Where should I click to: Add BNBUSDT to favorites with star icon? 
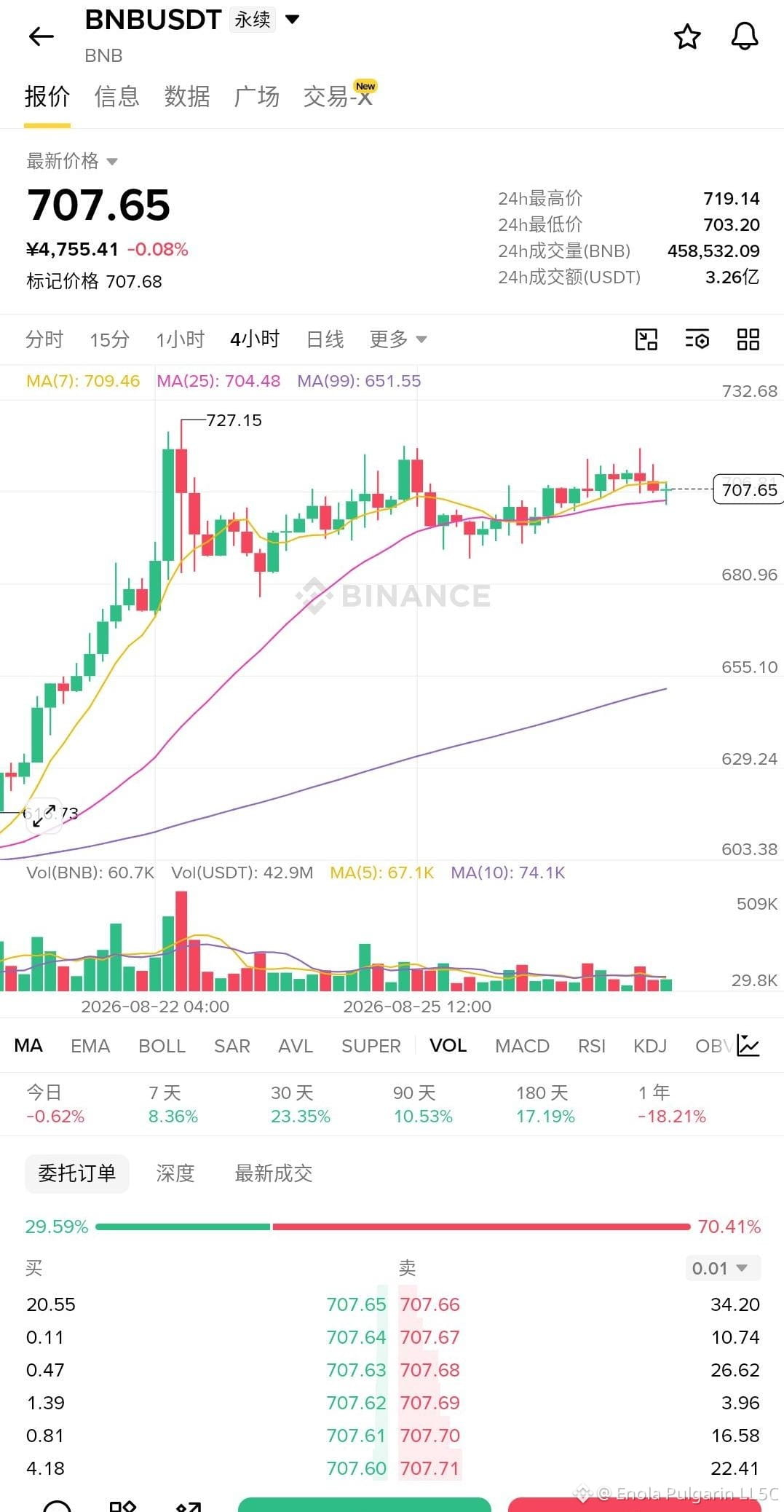click(x=687, y=36)
